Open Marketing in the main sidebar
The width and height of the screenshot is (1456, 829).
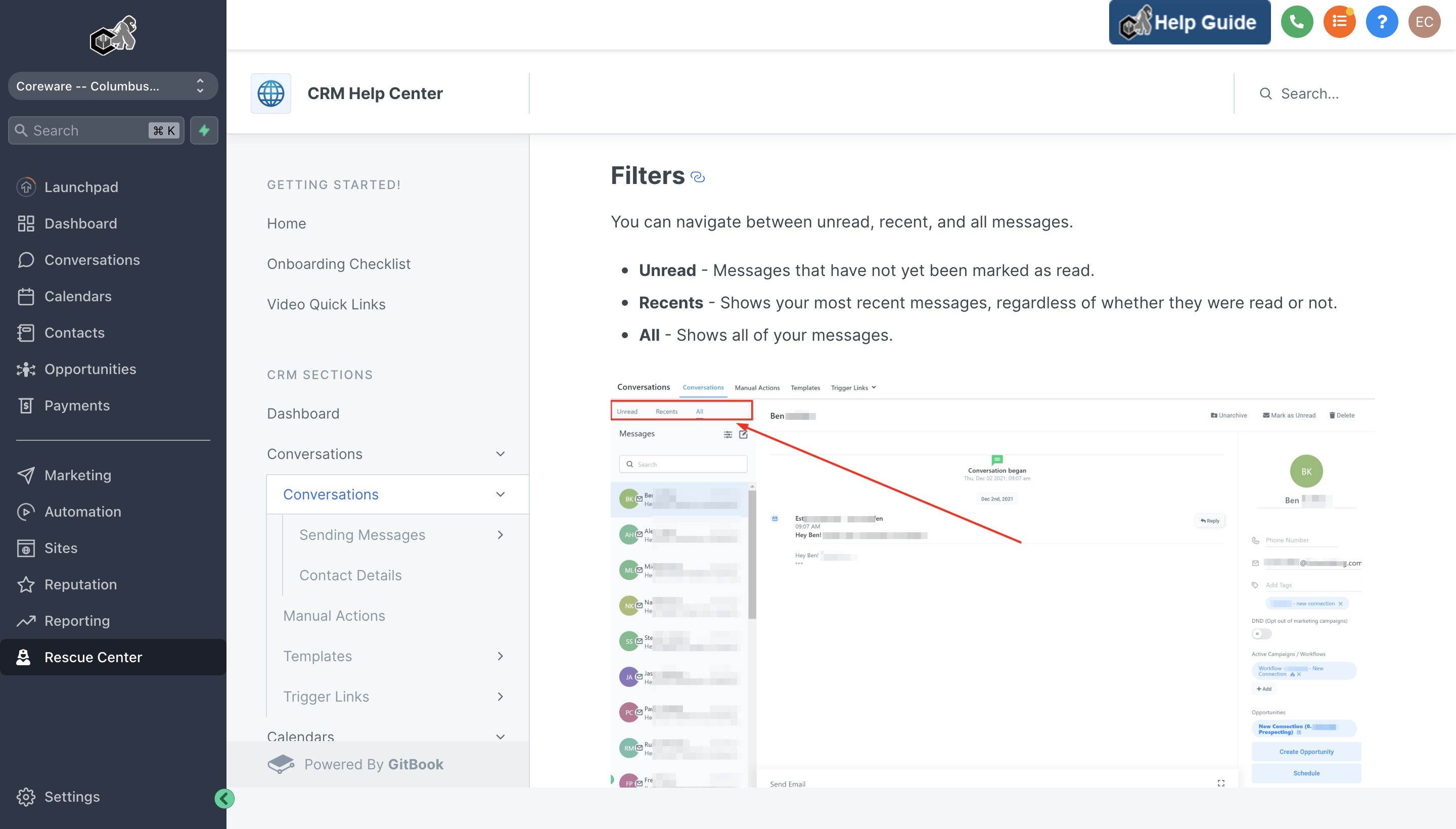(113, 475)
